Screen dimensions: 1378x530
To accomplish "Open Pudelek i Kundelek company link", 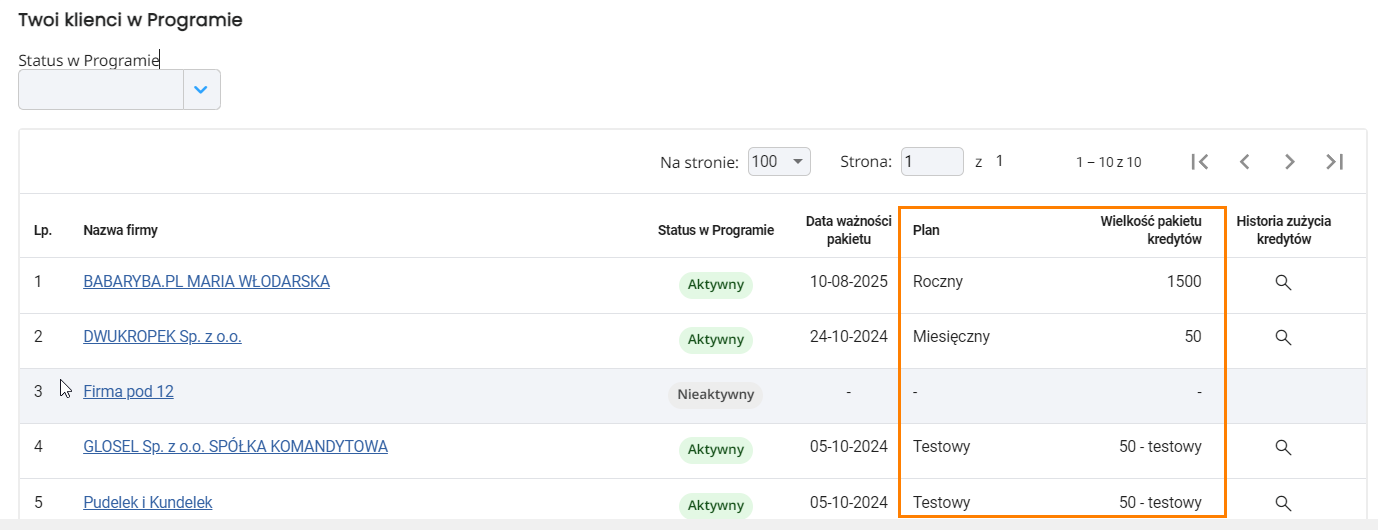I will tap(148, 502).
